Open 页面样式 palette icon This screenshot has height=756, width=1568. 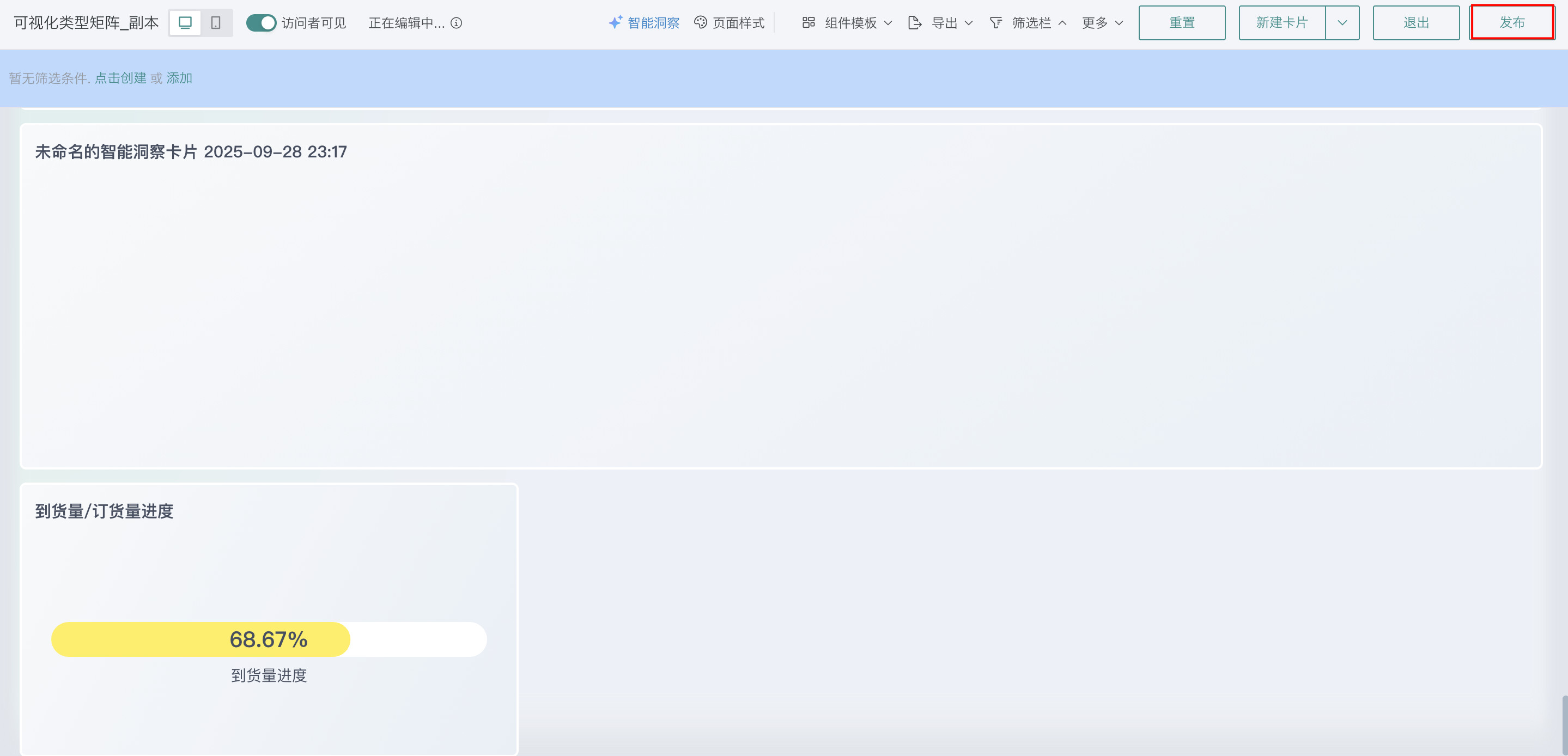pos(701,22)
